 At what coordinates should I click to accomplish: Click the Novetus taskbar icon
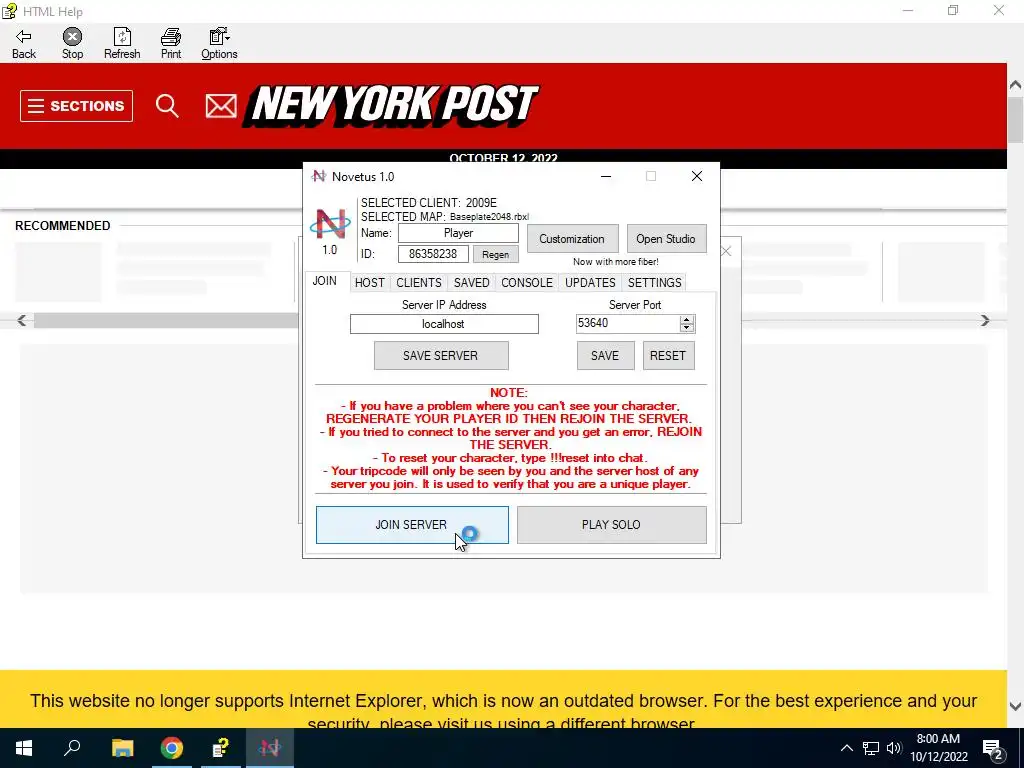coord(270,748)
